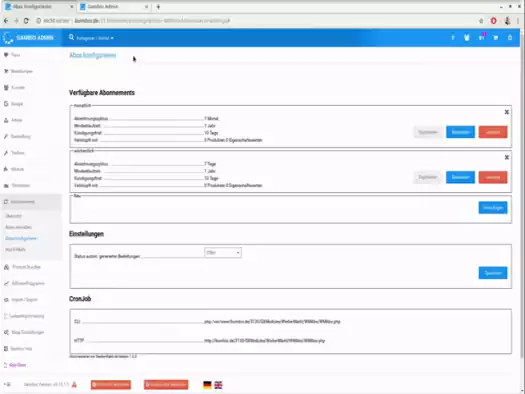
Task: Click the second red button in footer
Action: pos(166,385)
